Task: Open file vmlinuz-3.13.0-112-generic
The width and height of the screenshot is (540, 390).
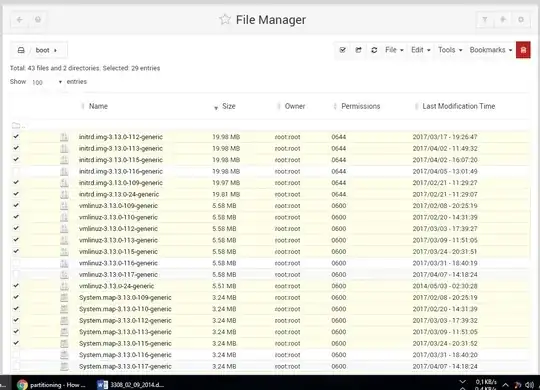Action: [118, 229]
